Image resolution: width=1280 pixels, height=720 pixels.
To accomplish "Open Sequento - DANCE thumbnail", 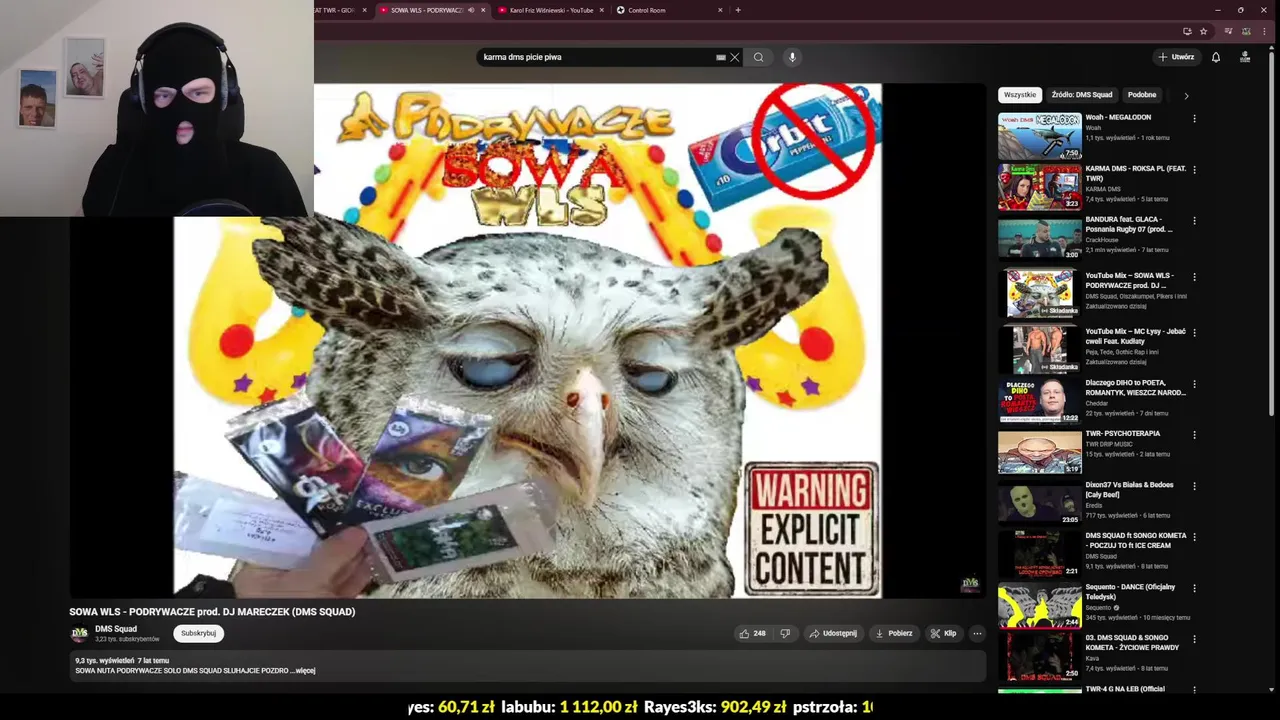I will (1040, 605).
